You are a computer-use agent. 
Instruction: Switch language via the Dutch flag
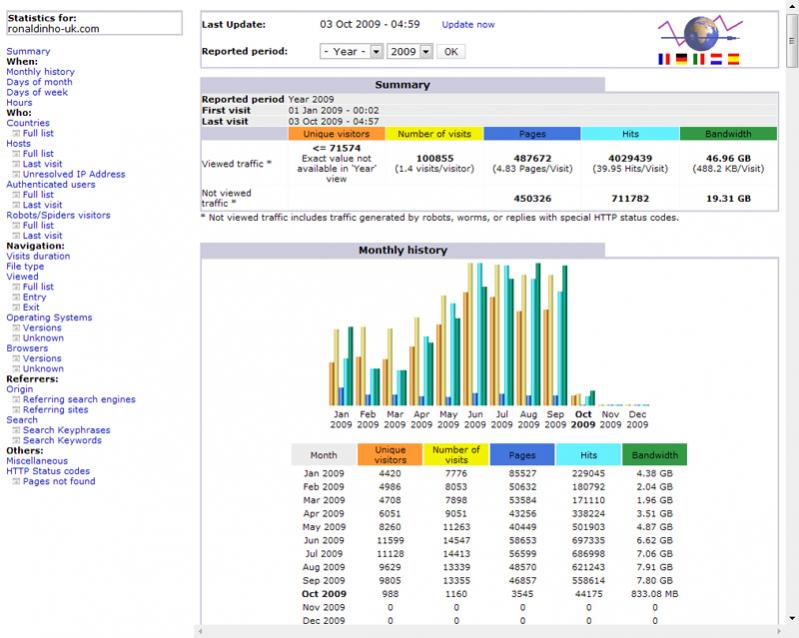716,60
